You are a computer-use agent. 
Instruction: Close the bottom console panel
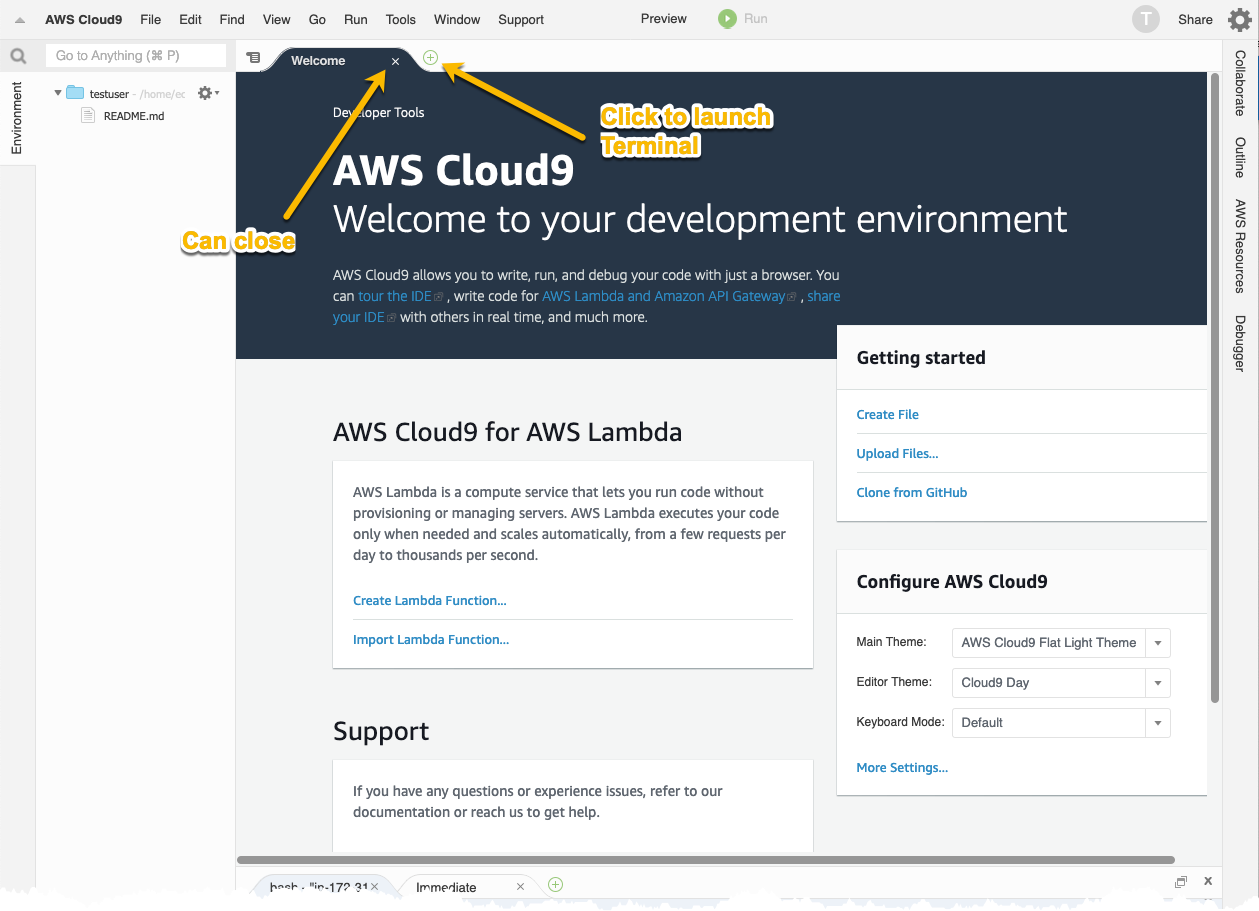(1208, 882)
